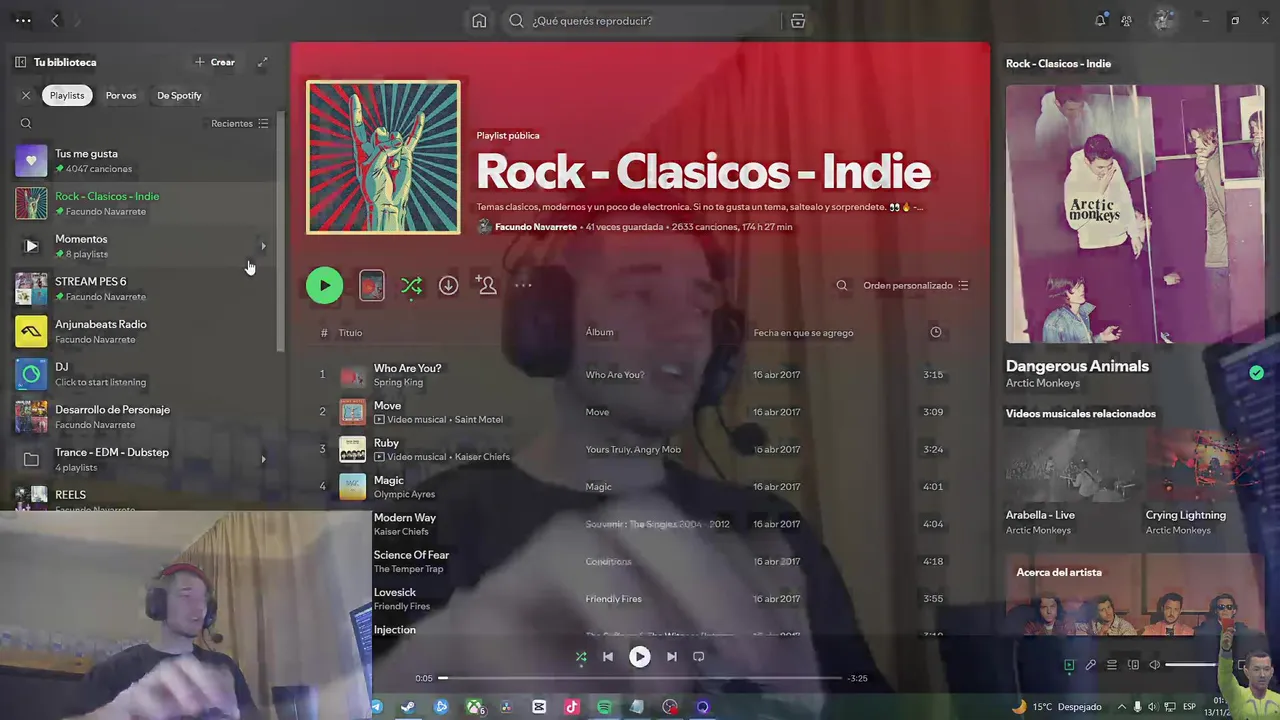The image size is (1280, 720).
Task: Adjust the volume slider
Action: pyautogui.click(x=1192, y=665)
